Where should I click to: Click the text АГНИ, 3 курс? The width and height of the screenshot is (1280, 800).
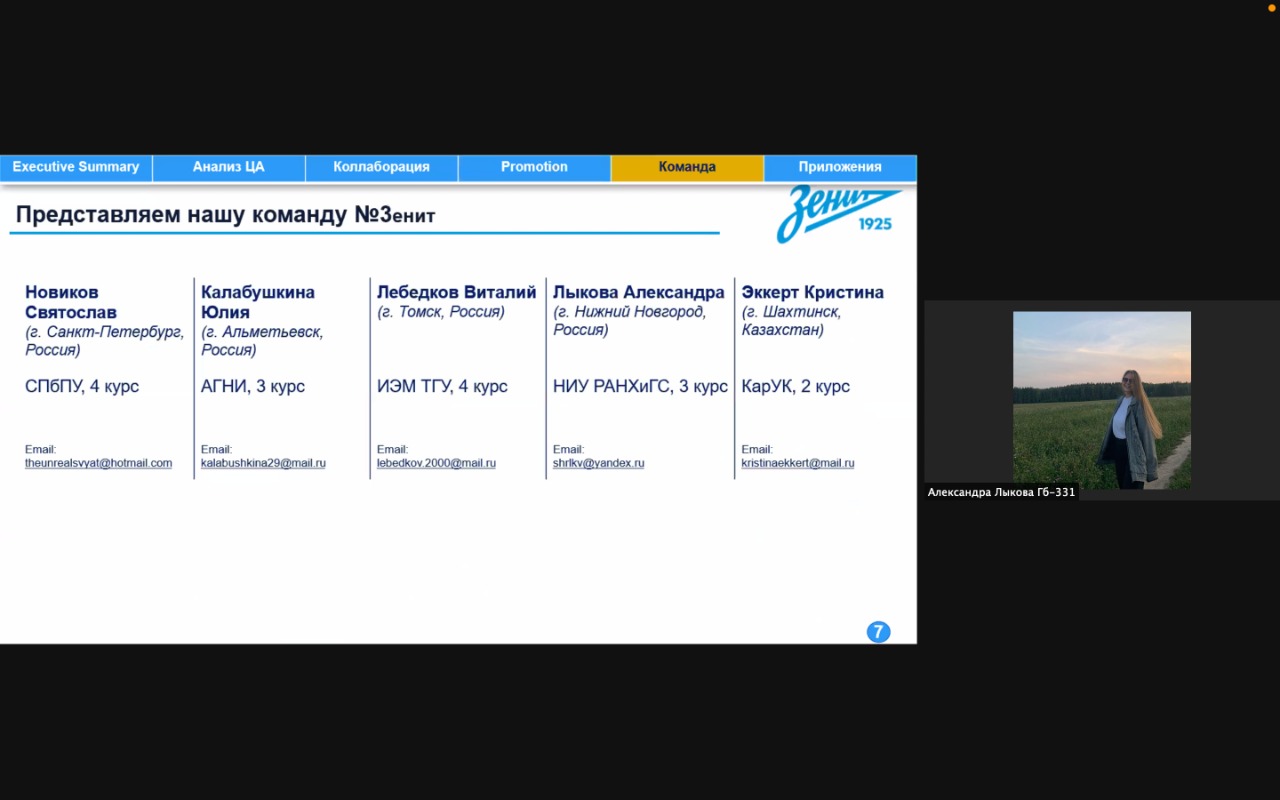[253, 386]
